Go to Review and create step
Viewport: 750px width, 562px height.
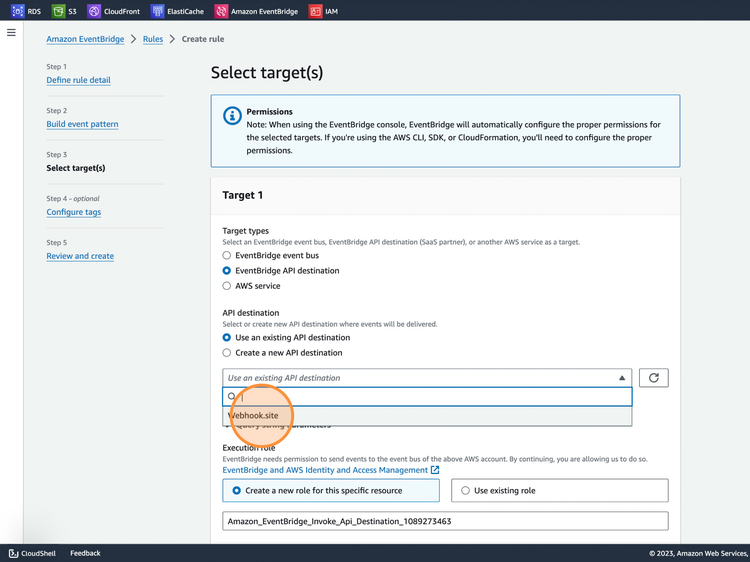[x=80, y=256]
